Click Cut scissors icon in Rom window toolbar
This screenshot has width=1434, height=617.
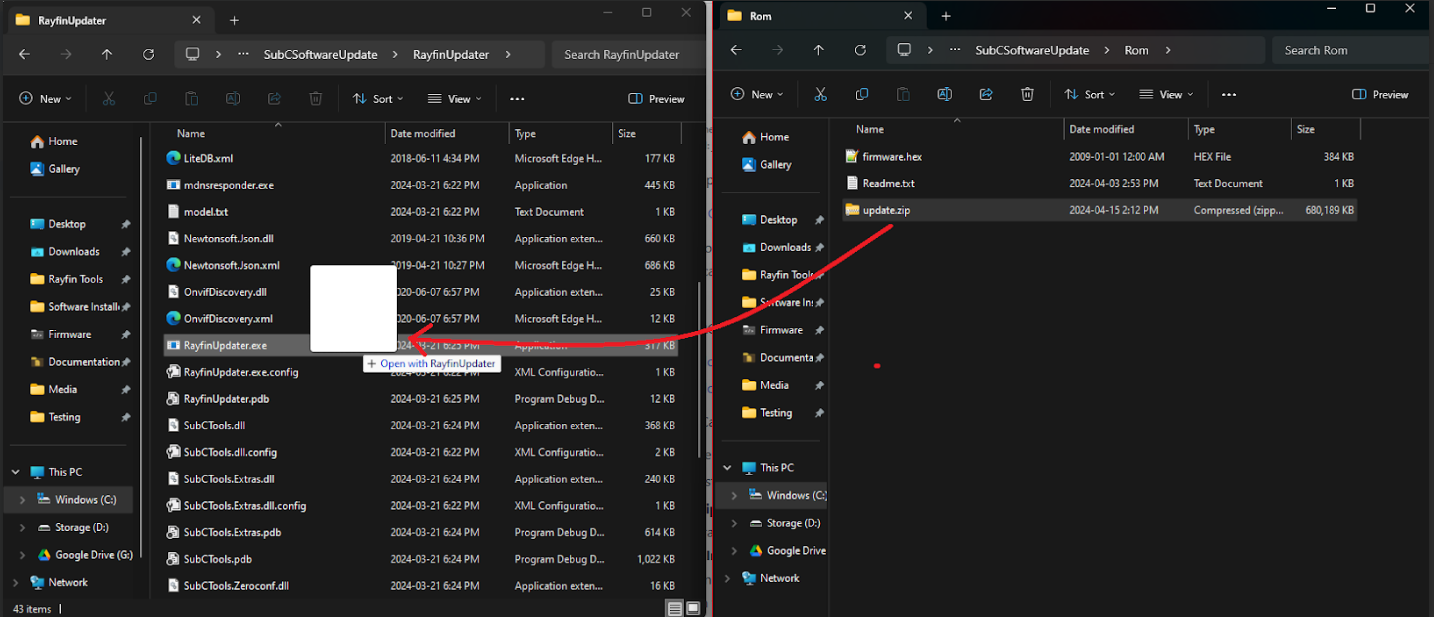pyautogui.click(x=820, y=94)
